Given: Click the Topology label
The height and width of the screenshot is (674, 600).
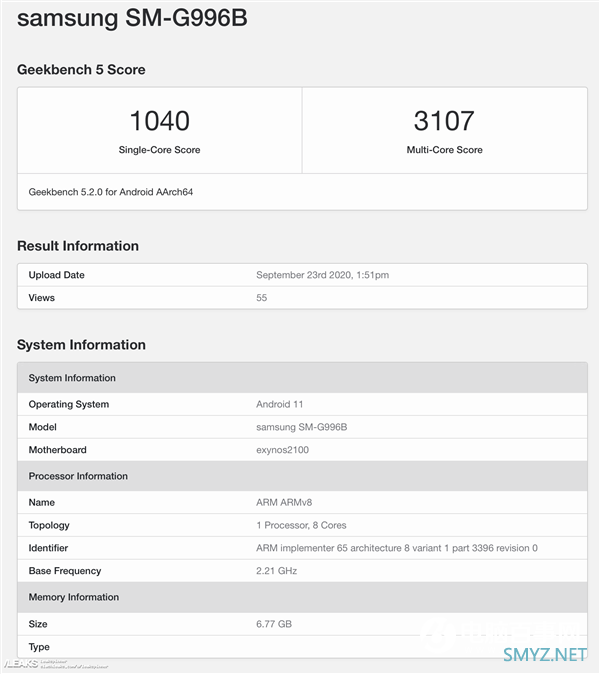Looking at the screenshot, I should tap(49, 525).
